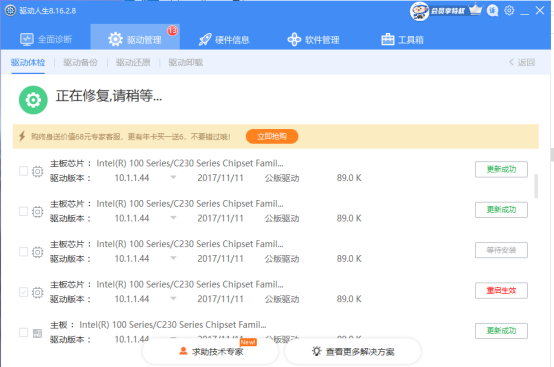Expand version dropdown of fourth driver row

coord(173,298)
